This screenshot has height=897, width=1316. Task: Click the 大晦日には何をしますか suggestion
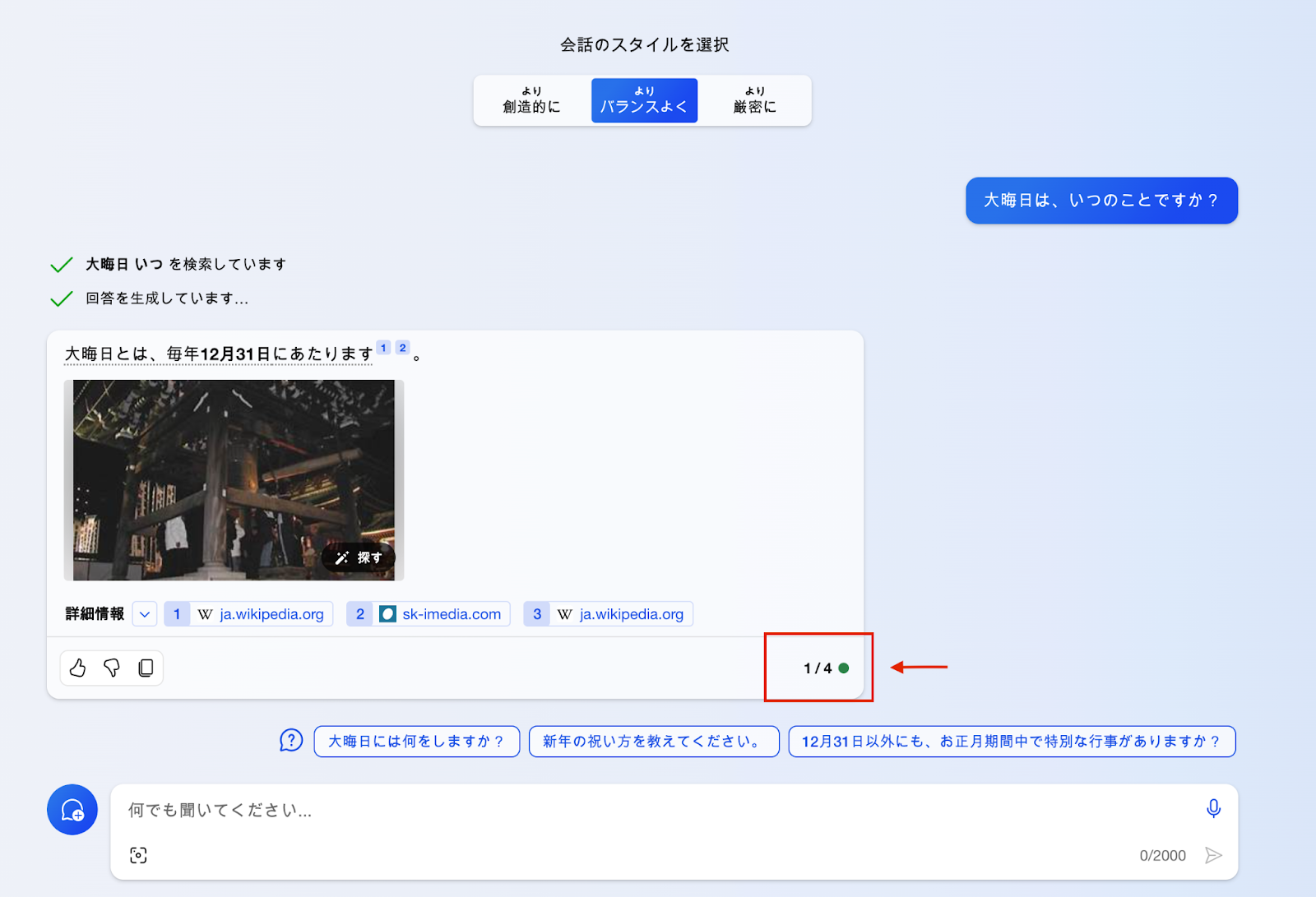coord(416,741)
